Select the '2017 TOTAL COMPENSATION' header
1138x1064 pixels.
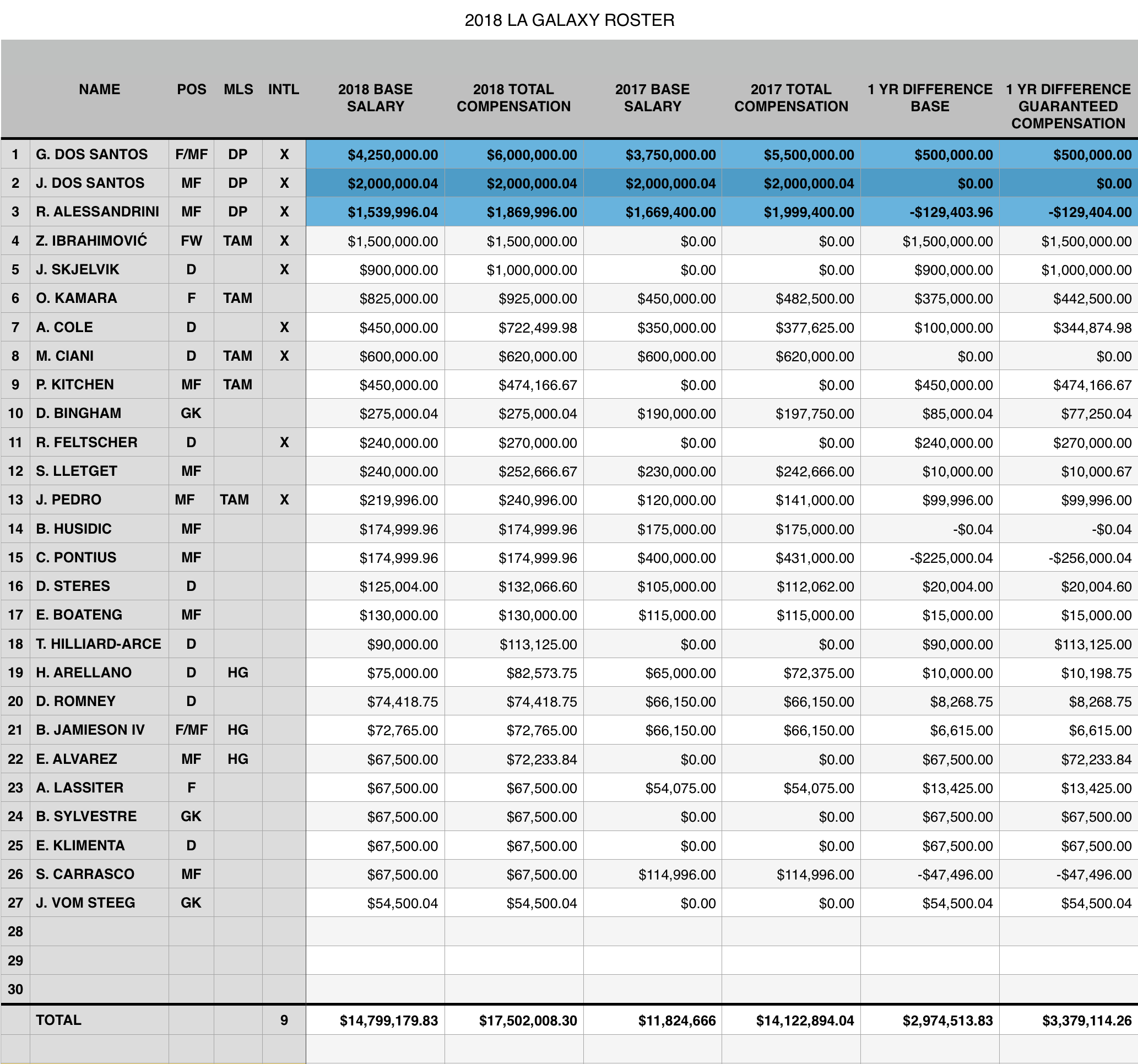click(x=791, y=98)
